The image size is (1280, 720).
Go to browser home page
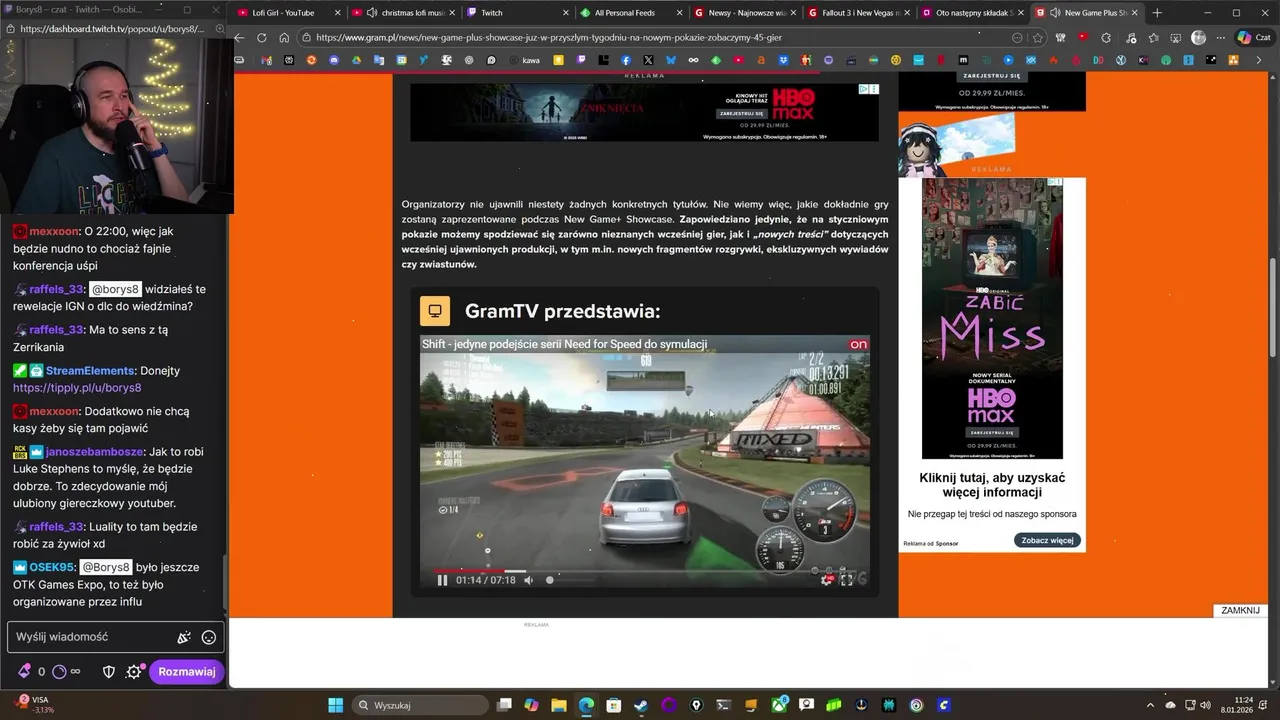284,37
